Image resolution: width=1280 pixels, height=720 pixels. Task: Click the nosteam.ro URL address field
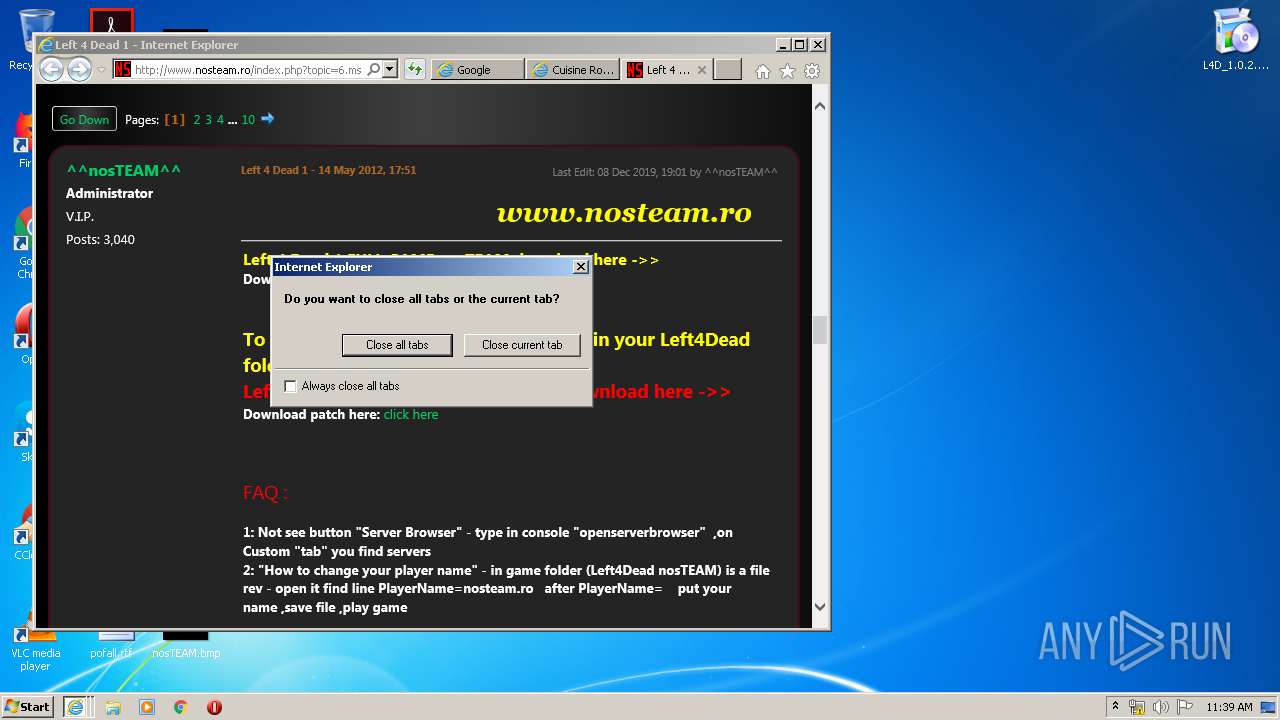247,70
